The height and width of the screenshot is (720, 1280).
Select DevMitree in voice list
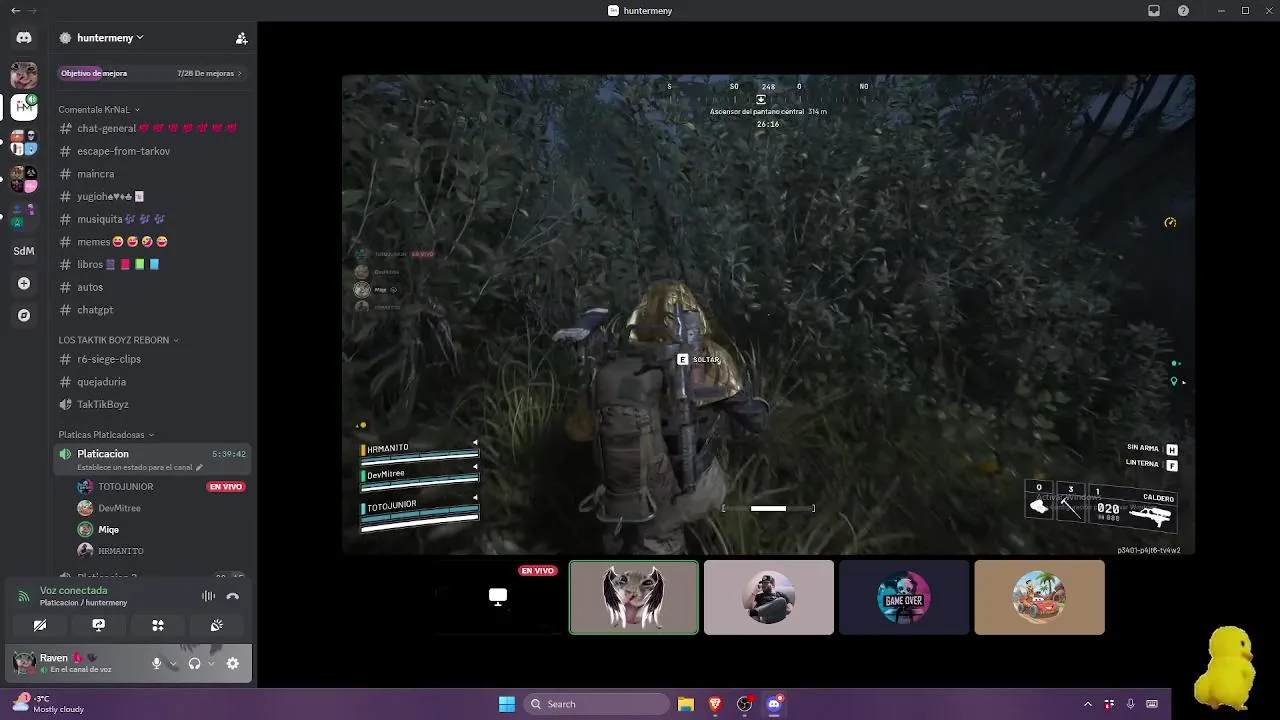point(162,508)
